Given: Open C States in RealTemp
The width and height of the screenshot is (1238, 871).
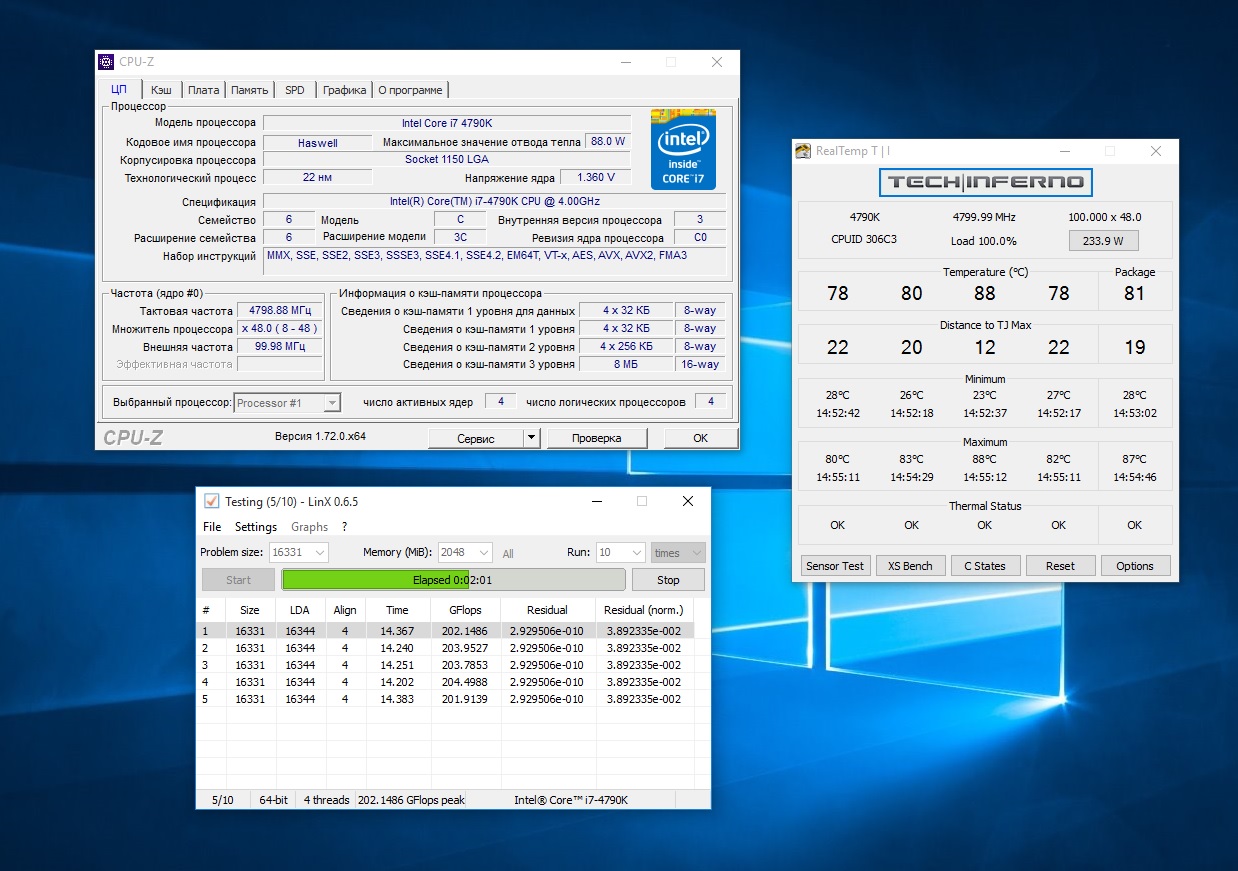Looking at the screenshot, I should coord(985,566).
